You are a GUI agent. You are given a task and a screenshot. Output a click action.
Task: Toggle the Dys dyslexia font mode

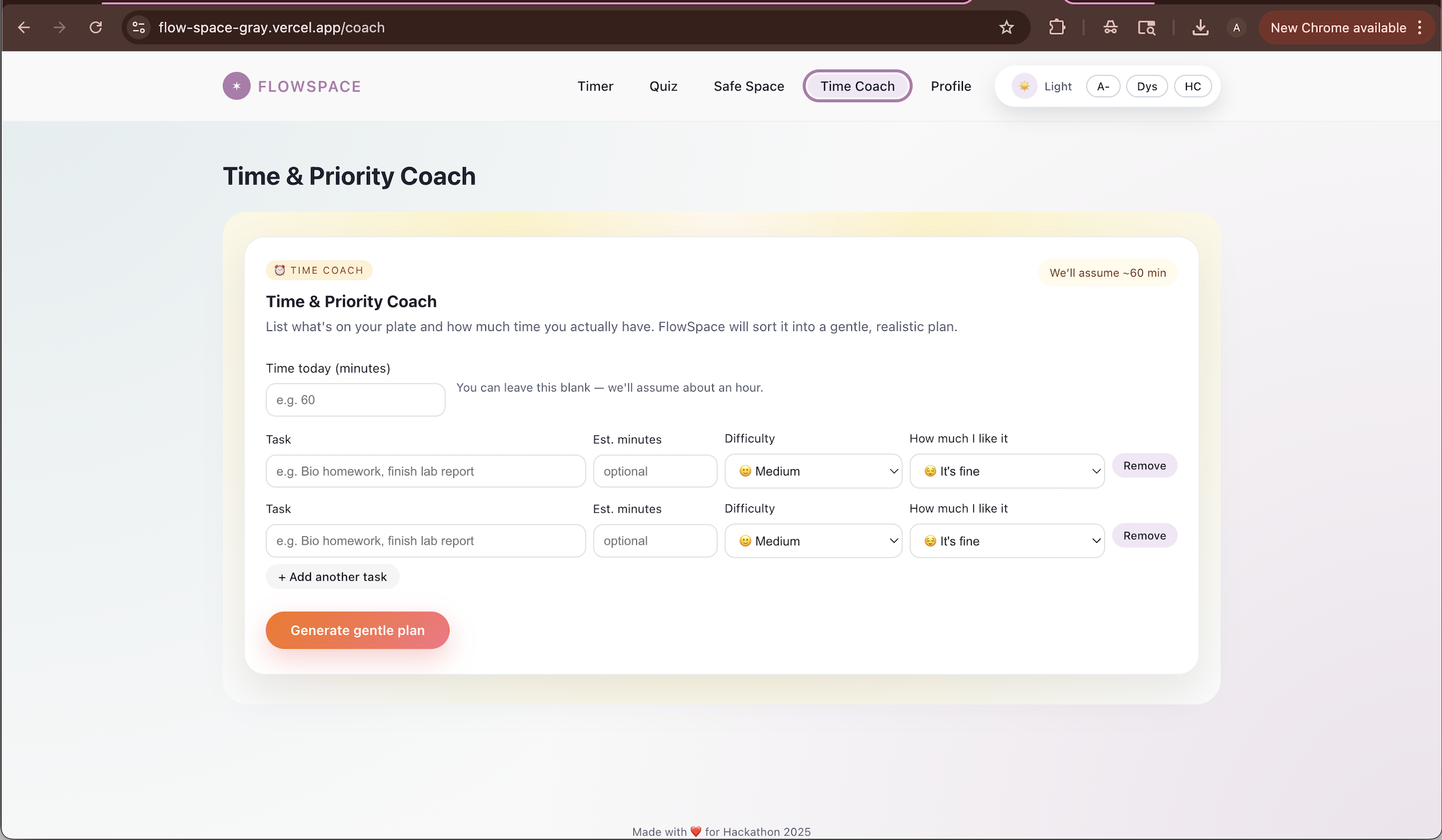pos(1146,86)
